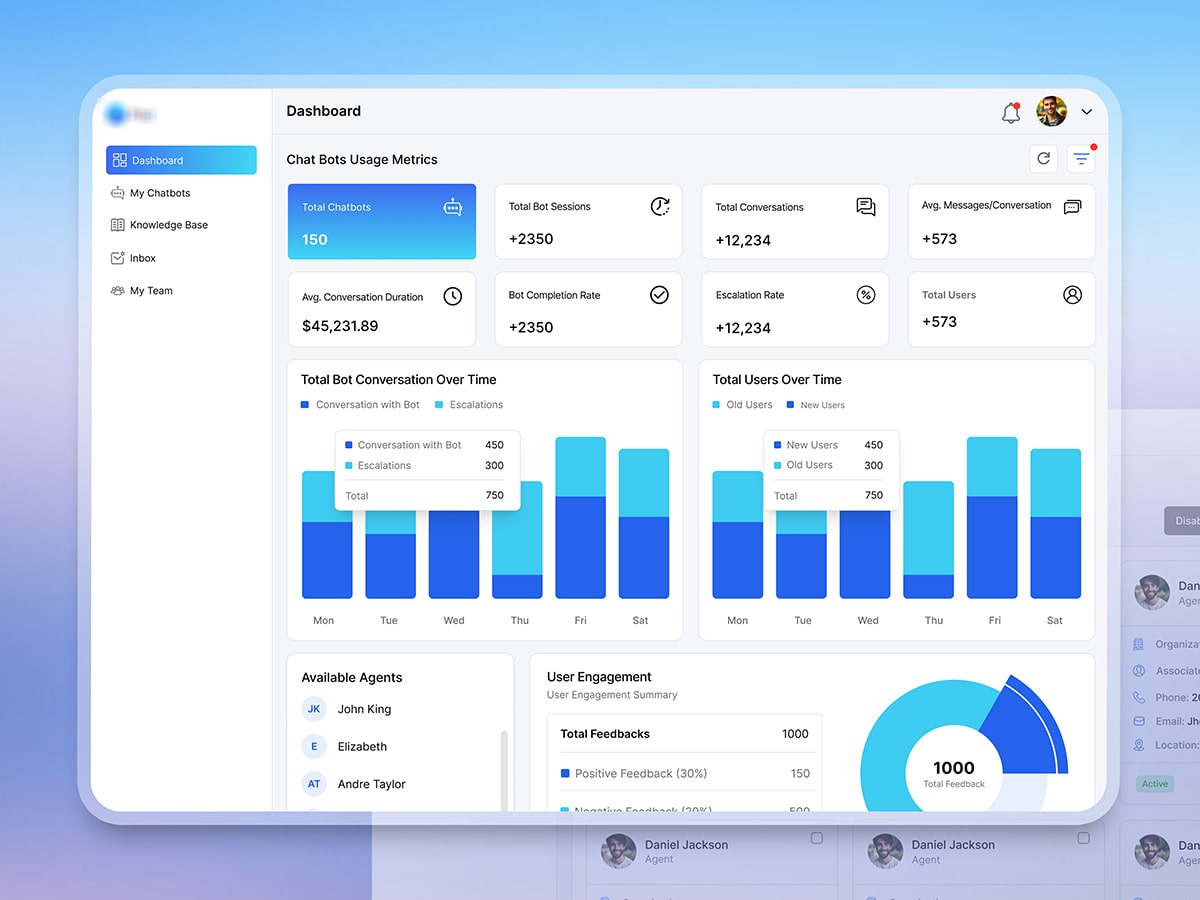The image size is (1200, 900).
Task: Click the Total Bot Sessions clock icon
Action: [x=660, y=206]
